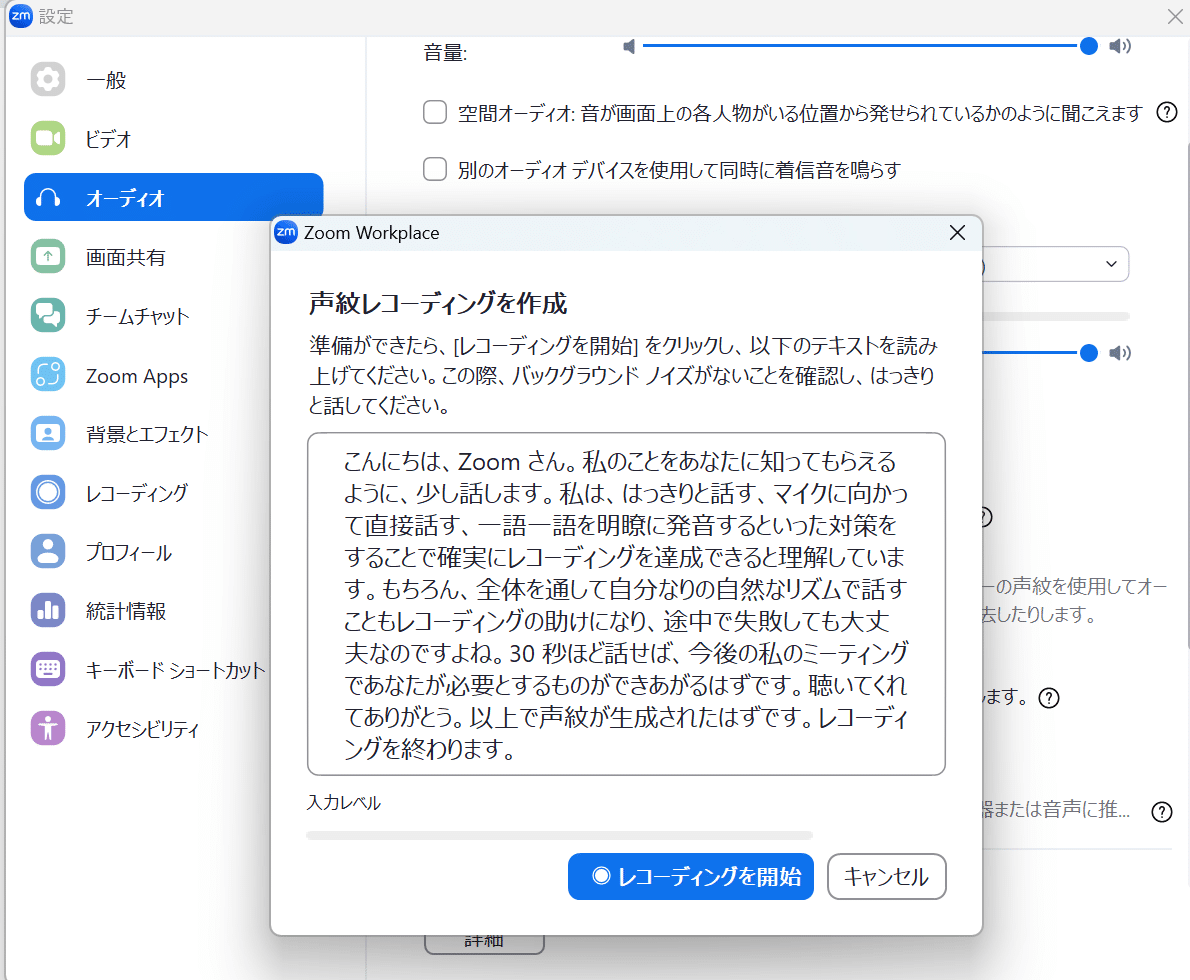Click second volume slider handle behind dialog

(1088, 353)
